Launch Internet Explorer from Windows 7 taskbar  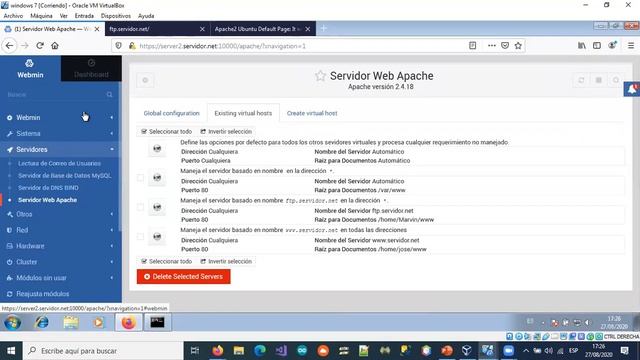[x=42, y=322]
